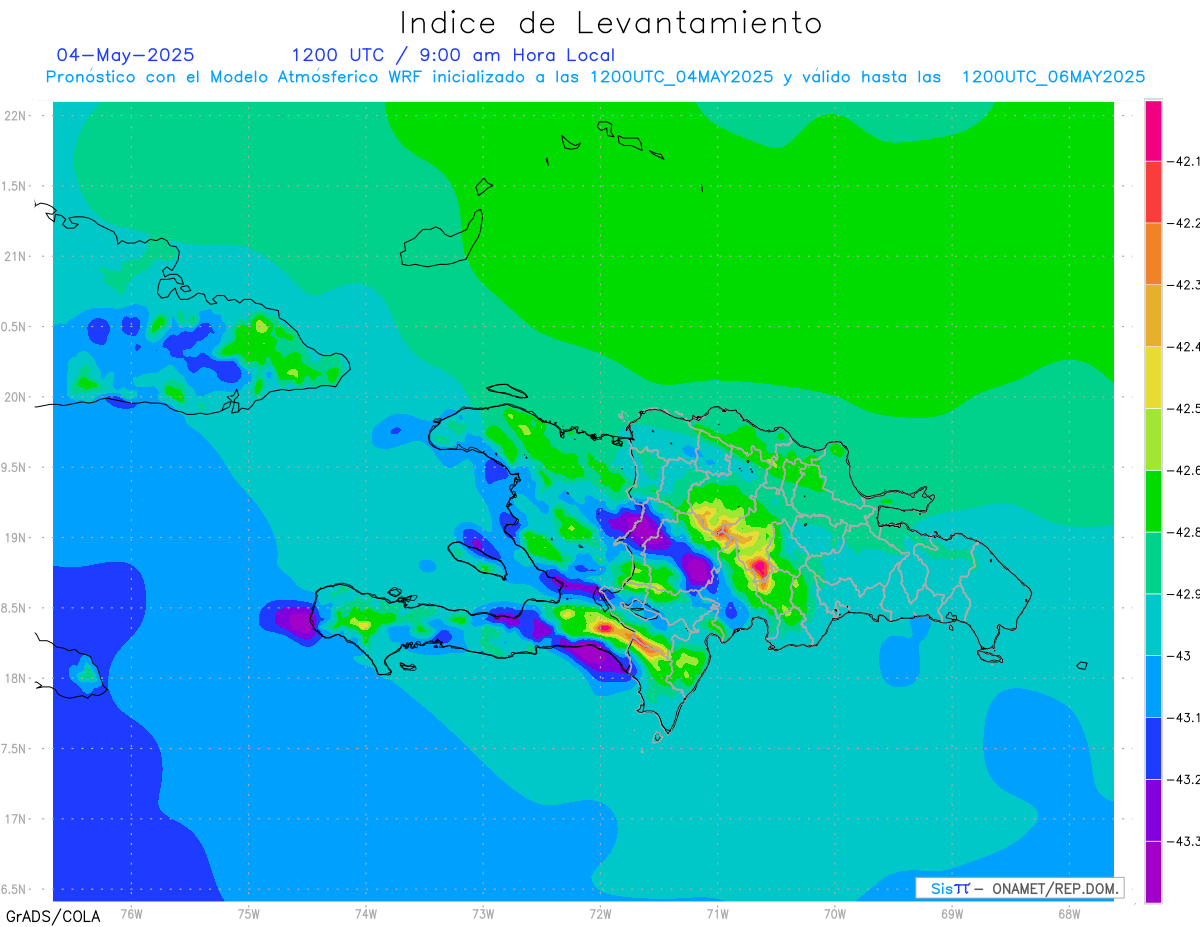Click the "74W" longitude label
1200x927 pixels.
[x=366, y=914]
